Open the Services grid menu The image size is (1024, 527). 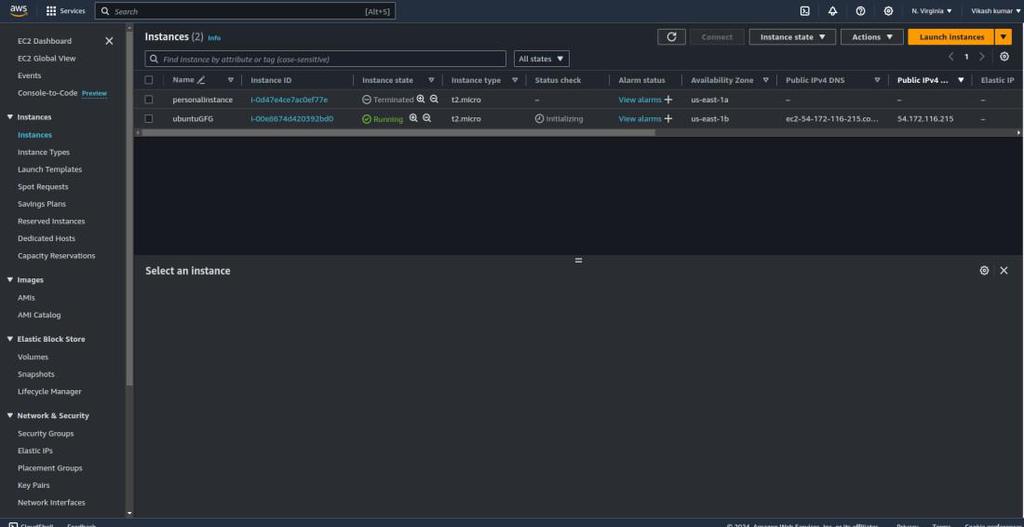(65, 11)
